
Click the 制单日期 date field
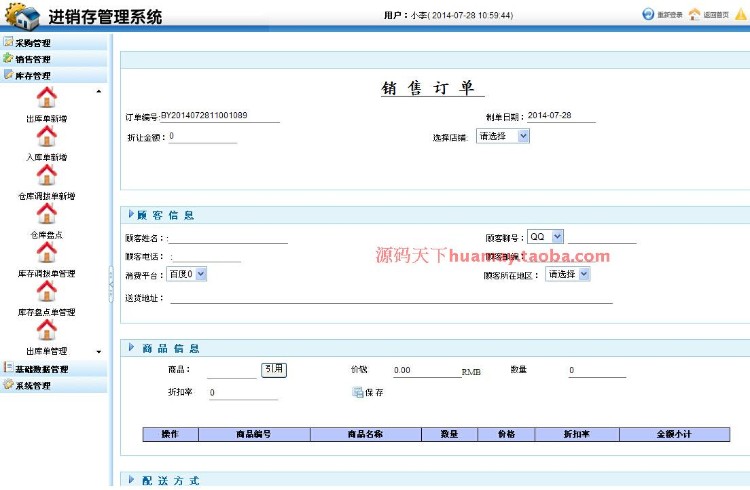tap(562, 116)
